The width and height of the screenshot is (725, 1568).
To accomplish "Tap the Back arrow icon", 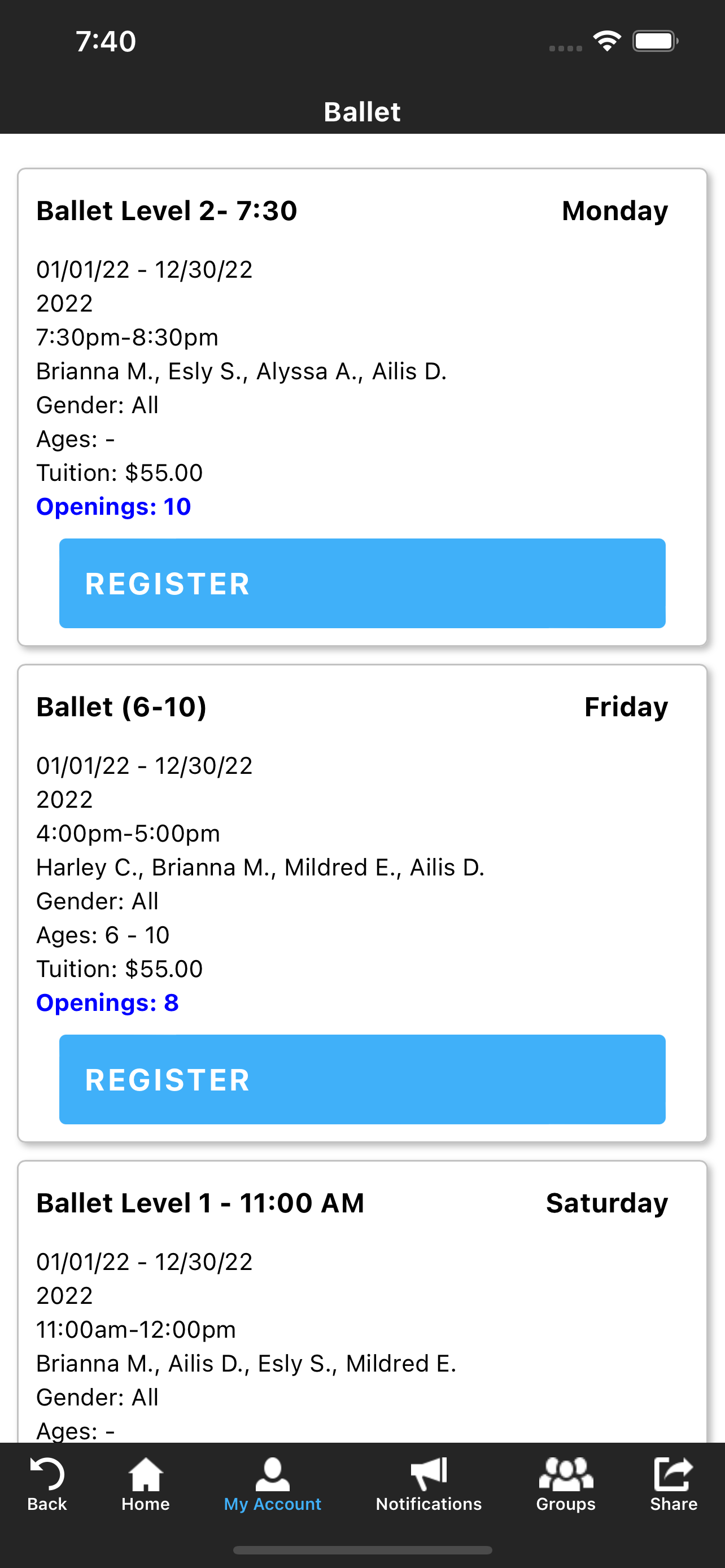I will 47,1474.
